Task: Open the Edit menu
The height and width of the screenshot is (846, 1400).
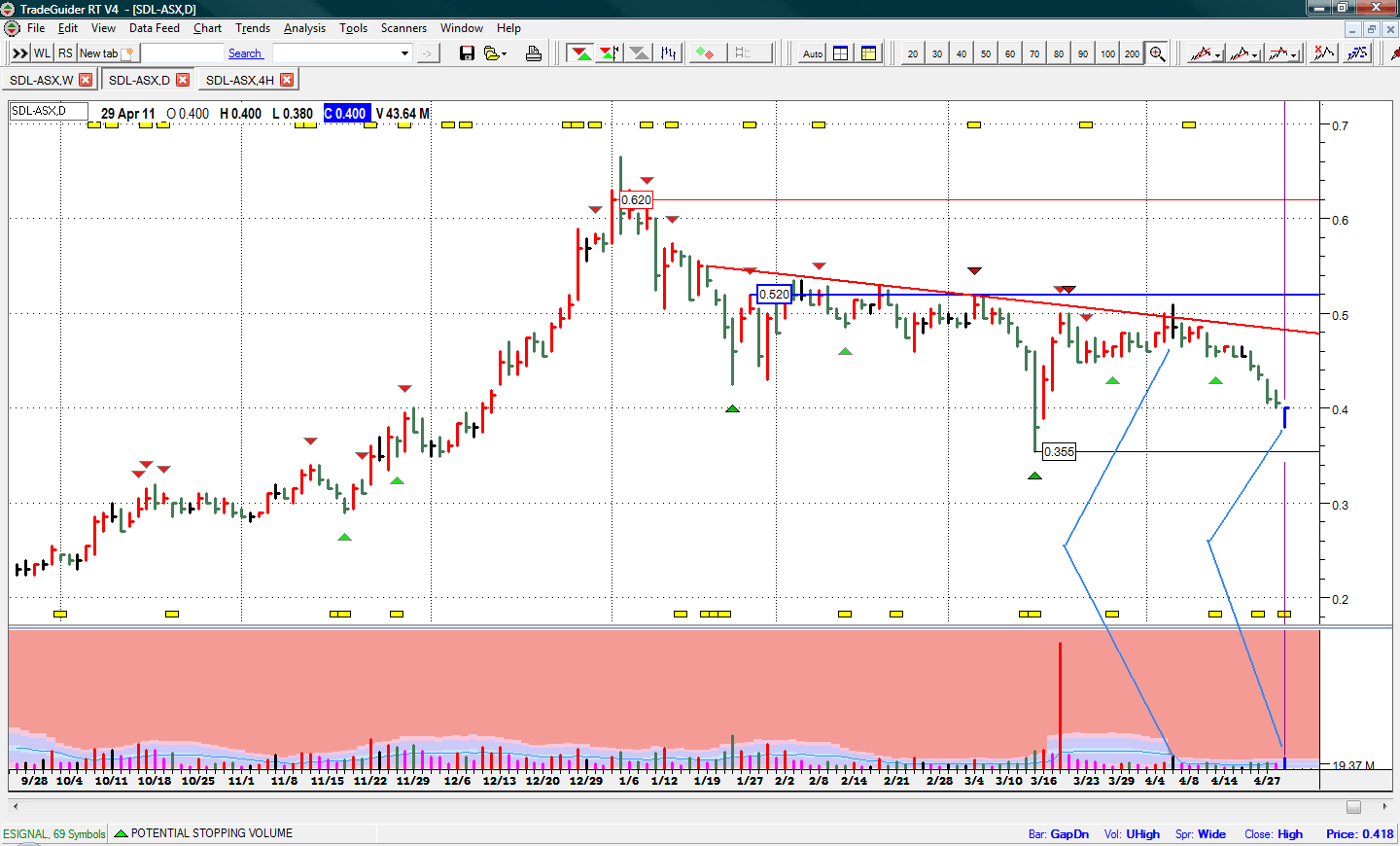Action: 68,28
